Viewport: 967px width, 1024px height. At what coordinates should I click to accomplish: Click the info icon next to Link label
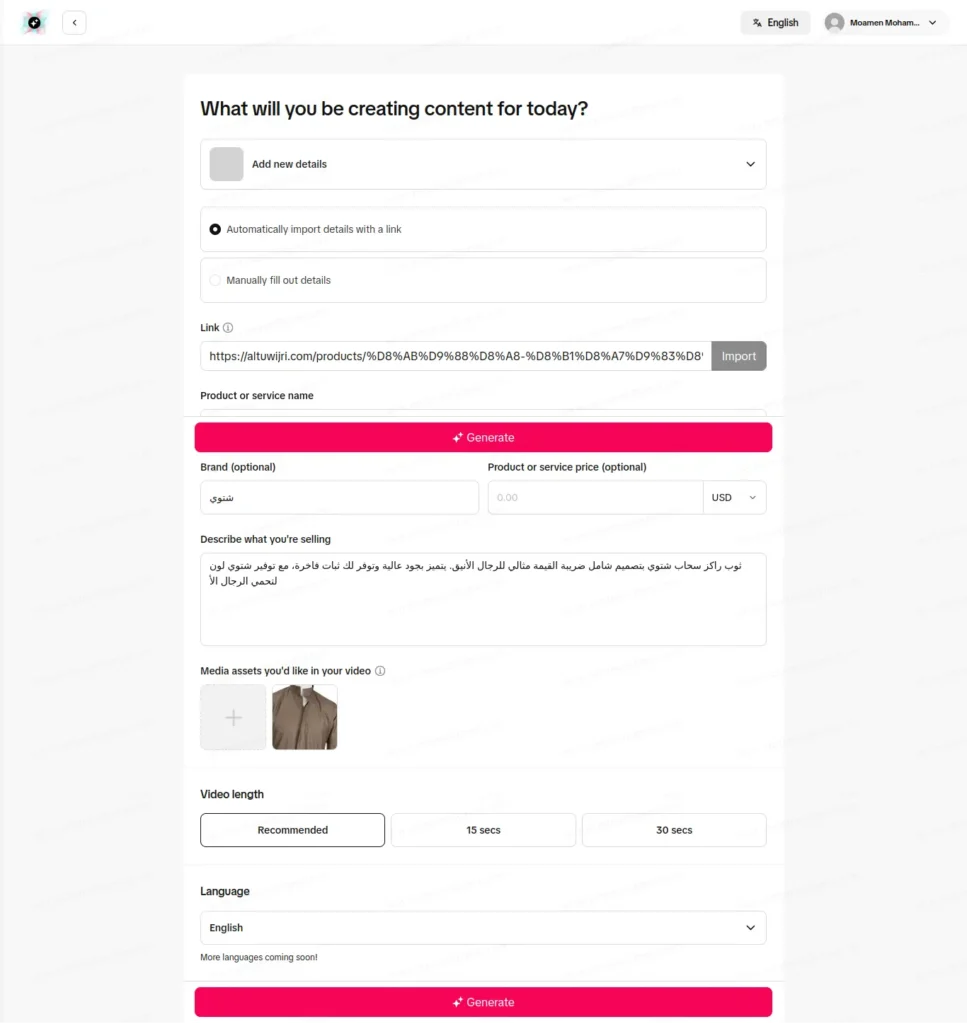[x=228, y=328]
